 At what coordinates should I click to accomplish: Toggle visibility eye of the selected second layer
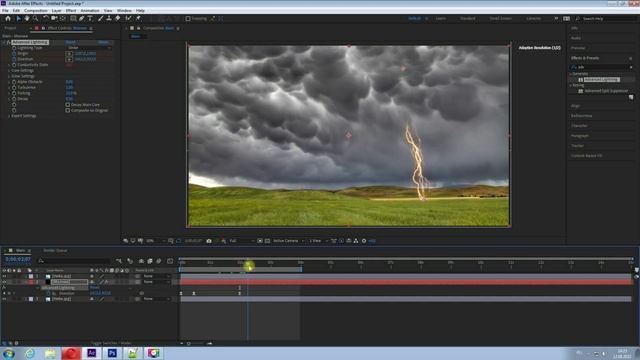pyautogui.click(x=4, y=282)
